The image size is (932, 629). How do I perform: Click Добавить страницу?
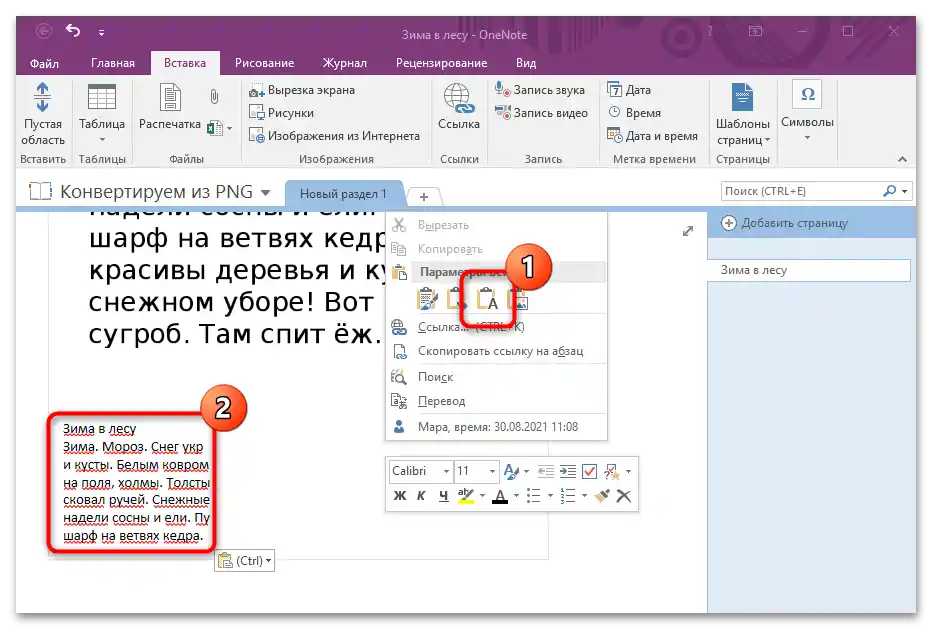(x=785, y=223)
